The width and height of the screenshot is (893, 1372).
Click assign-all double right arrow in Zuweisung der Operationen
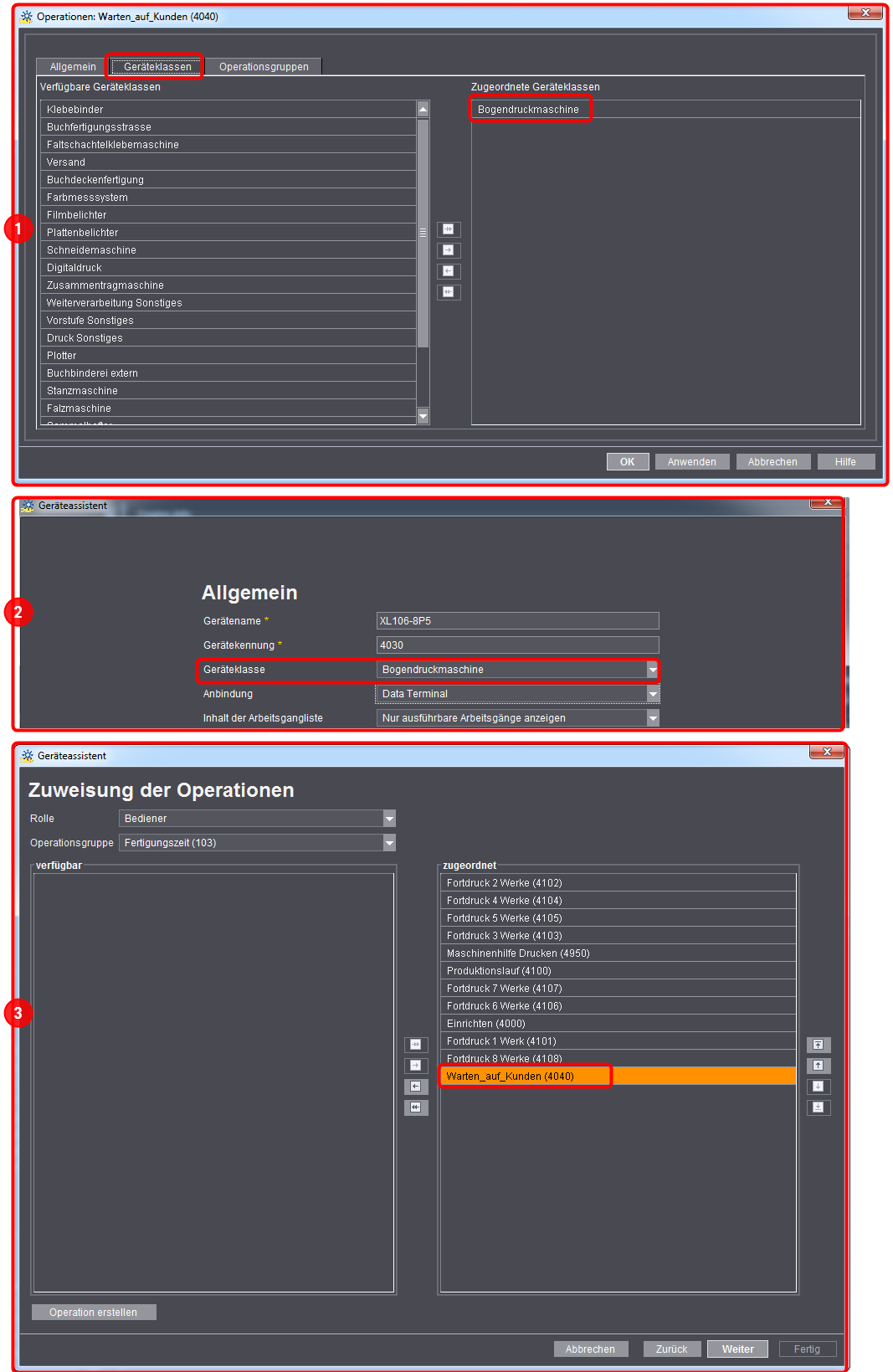click(x=416, y=1045)
